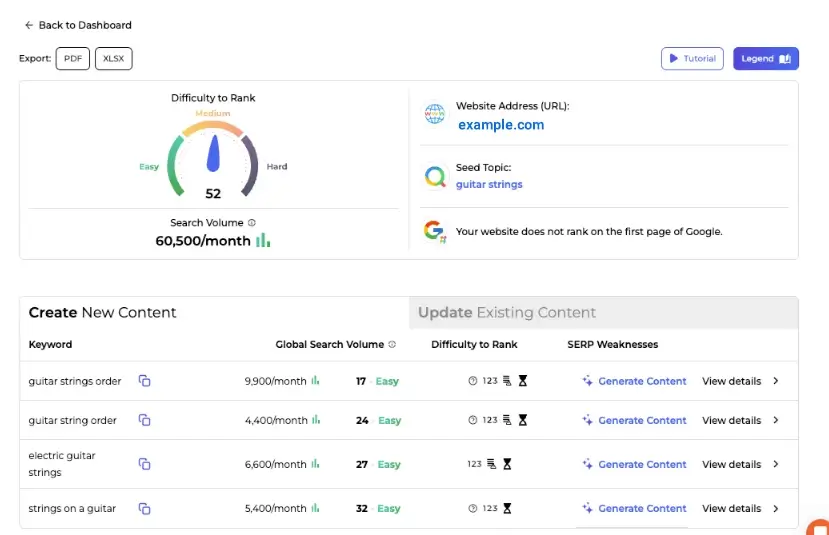Click the question mark icon in guitar string order row

(x=473, y=420)
